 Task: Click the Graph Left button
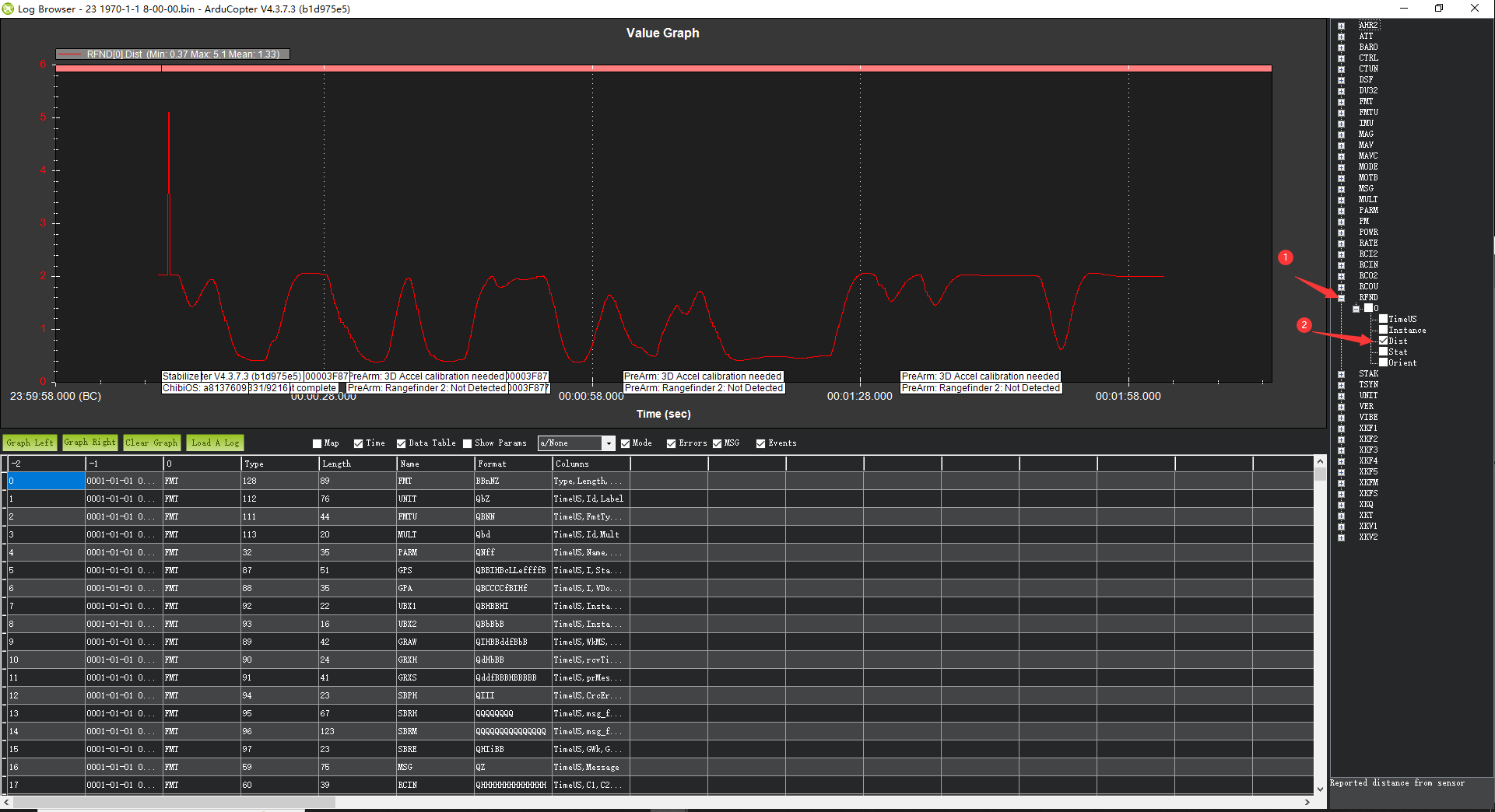30,443
